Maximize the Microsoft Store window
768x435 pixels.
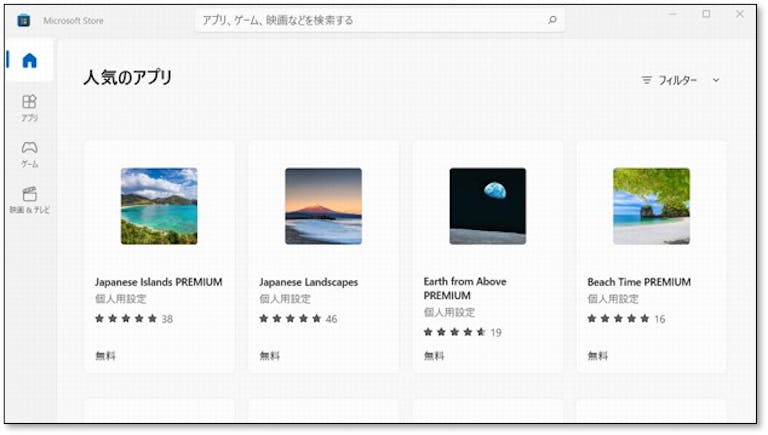706,14
